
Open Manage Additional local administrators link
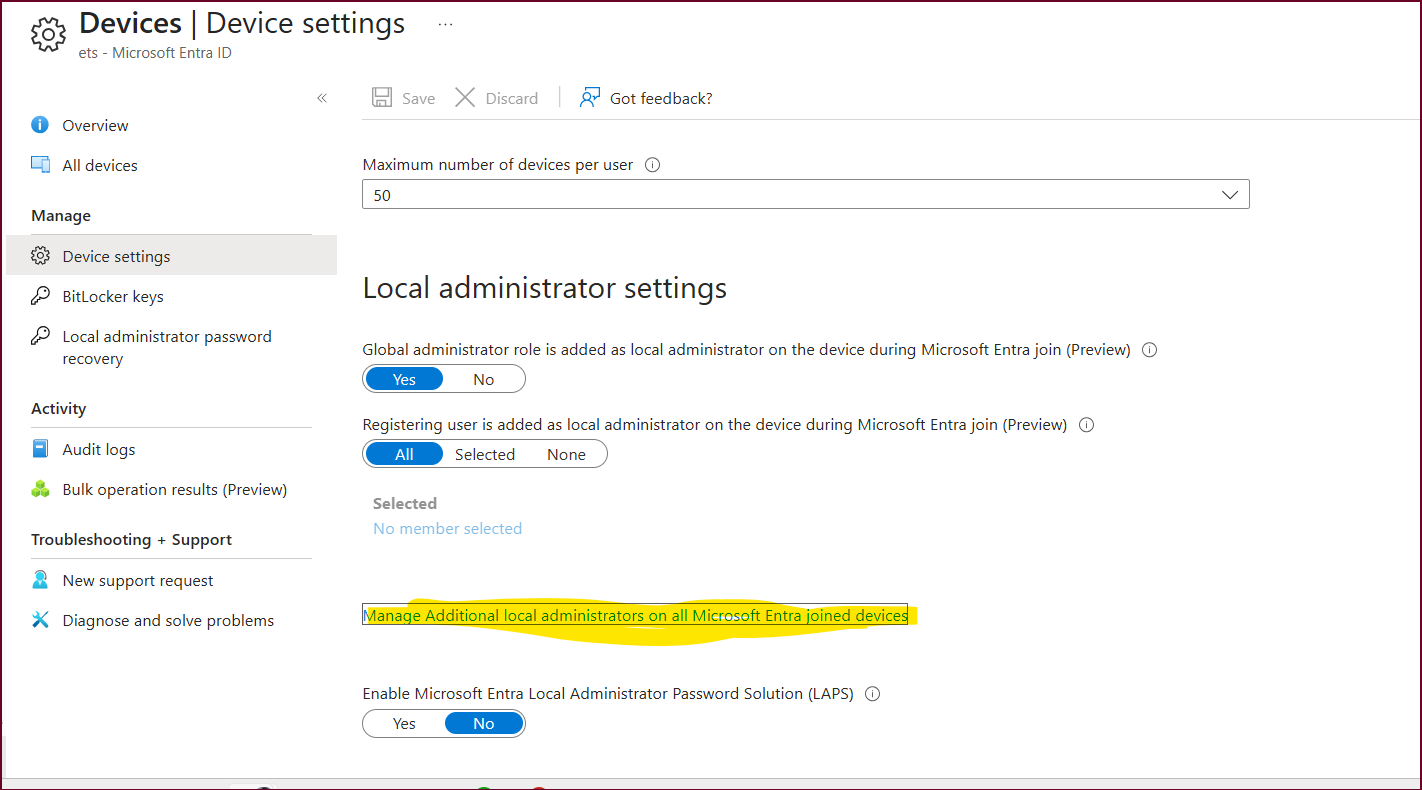pos(635,615)
